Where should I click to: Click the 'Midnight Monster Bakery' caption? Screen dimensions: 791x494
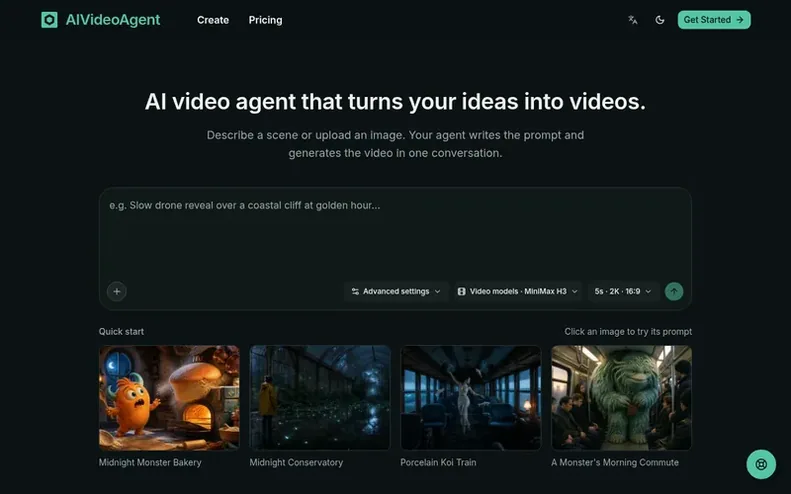click(x=150, y=462)
